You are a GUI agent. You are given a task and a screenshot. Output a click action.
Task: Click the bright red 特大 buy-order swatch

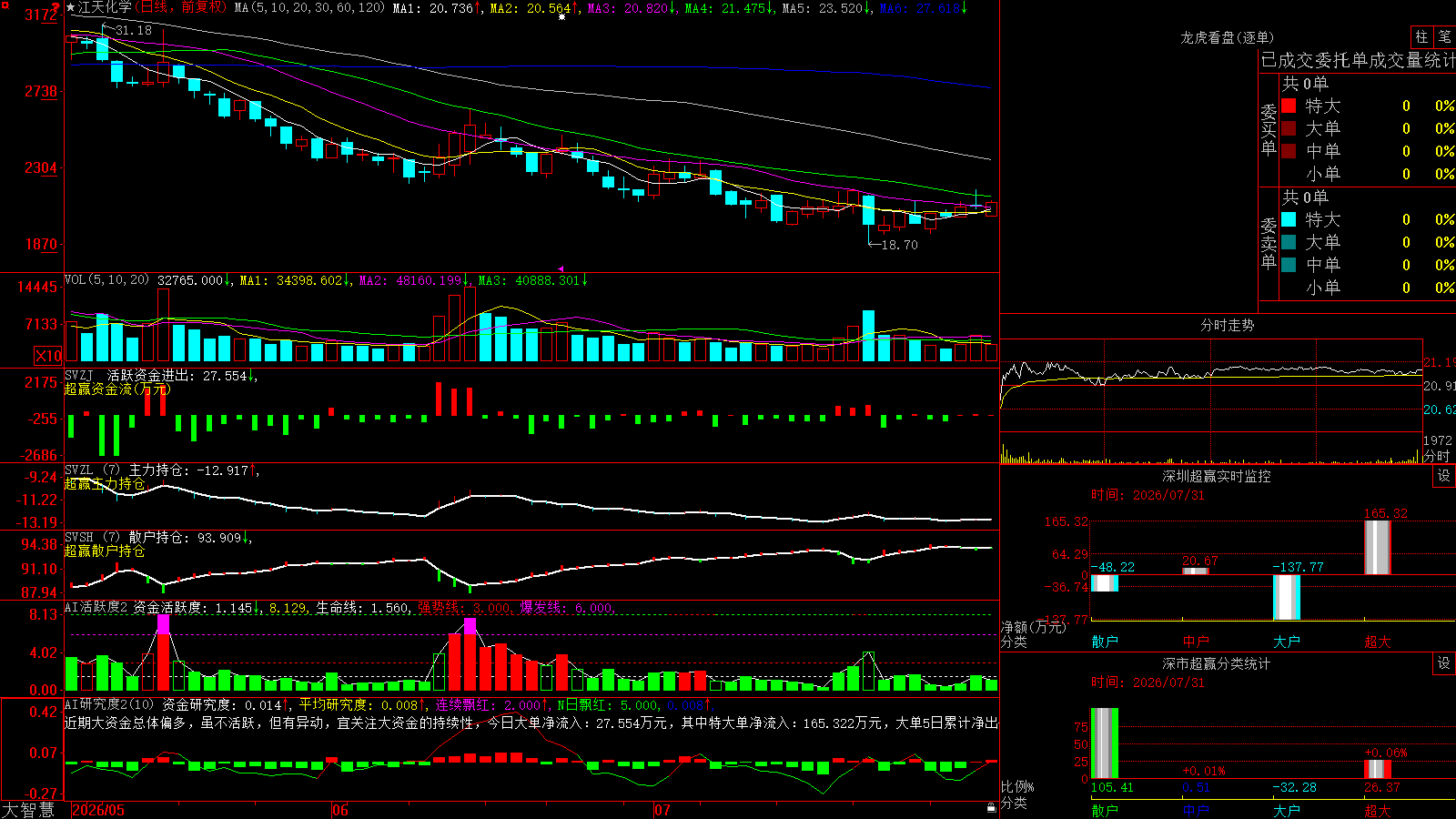(1289, 106)
